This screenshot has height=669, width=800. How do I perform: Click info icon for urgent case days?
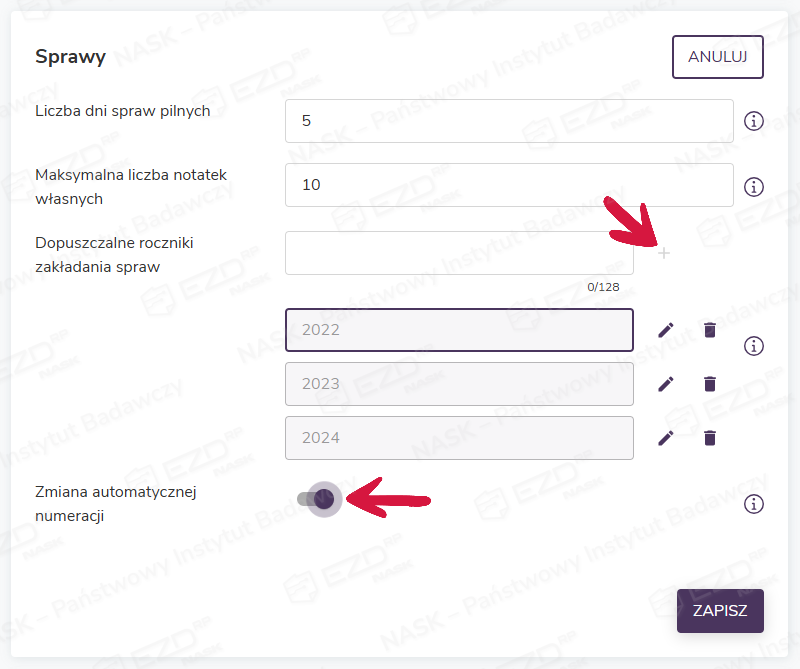point(754,121)
